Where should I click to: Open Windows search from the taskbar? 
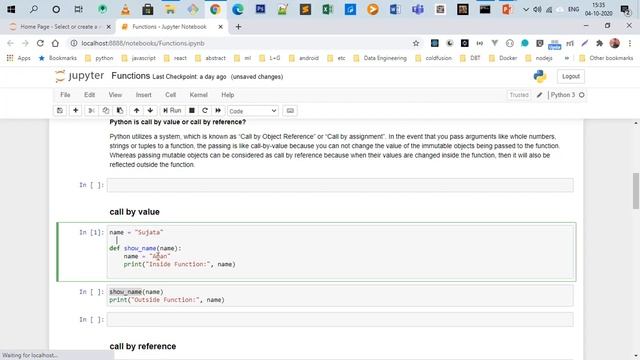point(34,9)
